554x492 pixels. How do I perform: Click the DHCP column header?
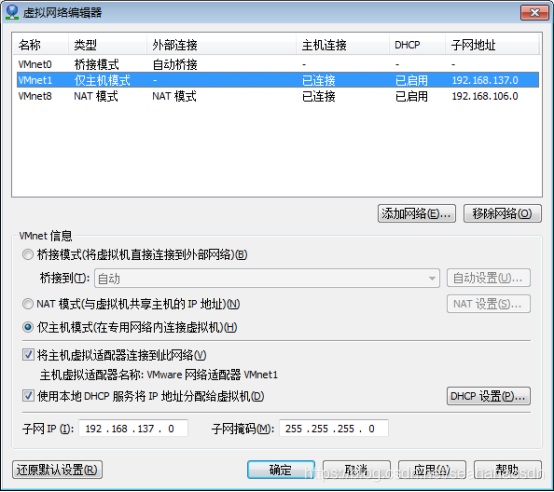coord(417,45)
